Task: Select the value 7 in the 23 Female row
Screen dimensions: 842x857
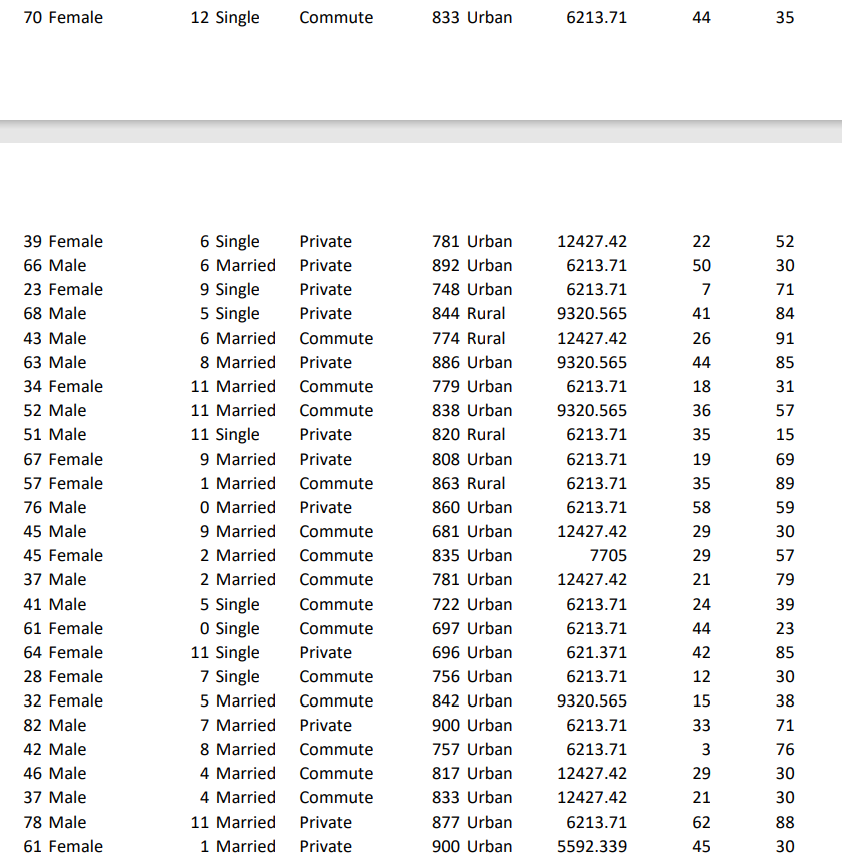Action: tap(706, 290)
